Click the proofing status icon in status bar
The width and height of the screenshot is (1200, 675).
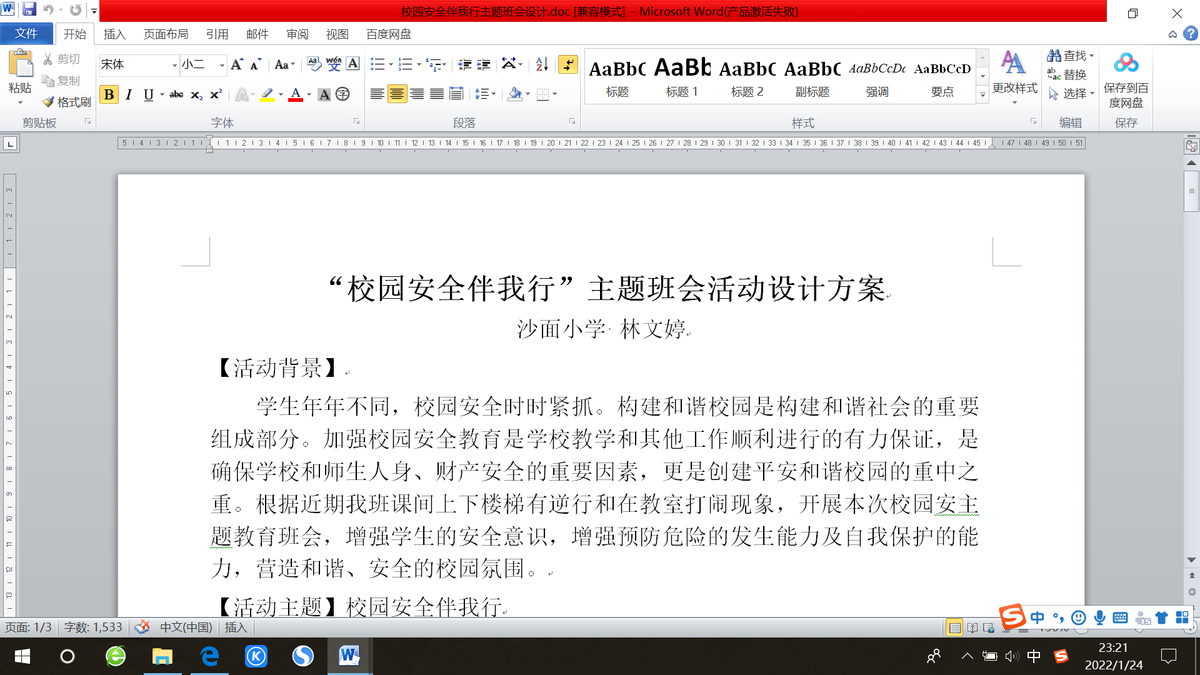[x=143, y=627]
